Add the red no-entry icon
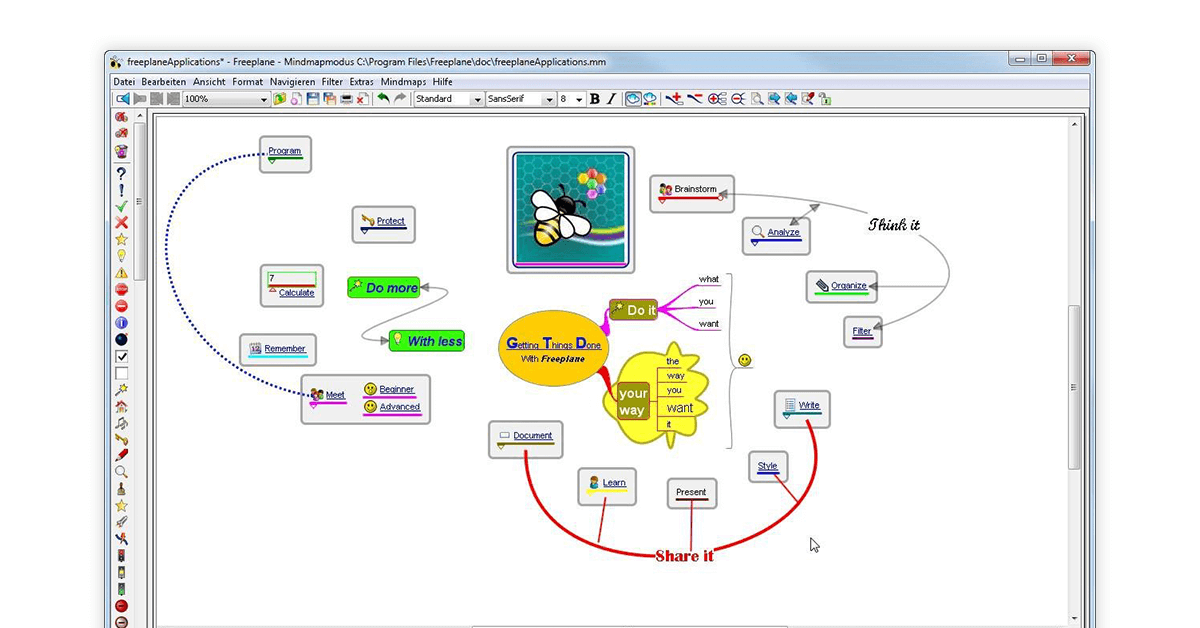Viewport: 1200px width, 628px height. pos(121,306)
